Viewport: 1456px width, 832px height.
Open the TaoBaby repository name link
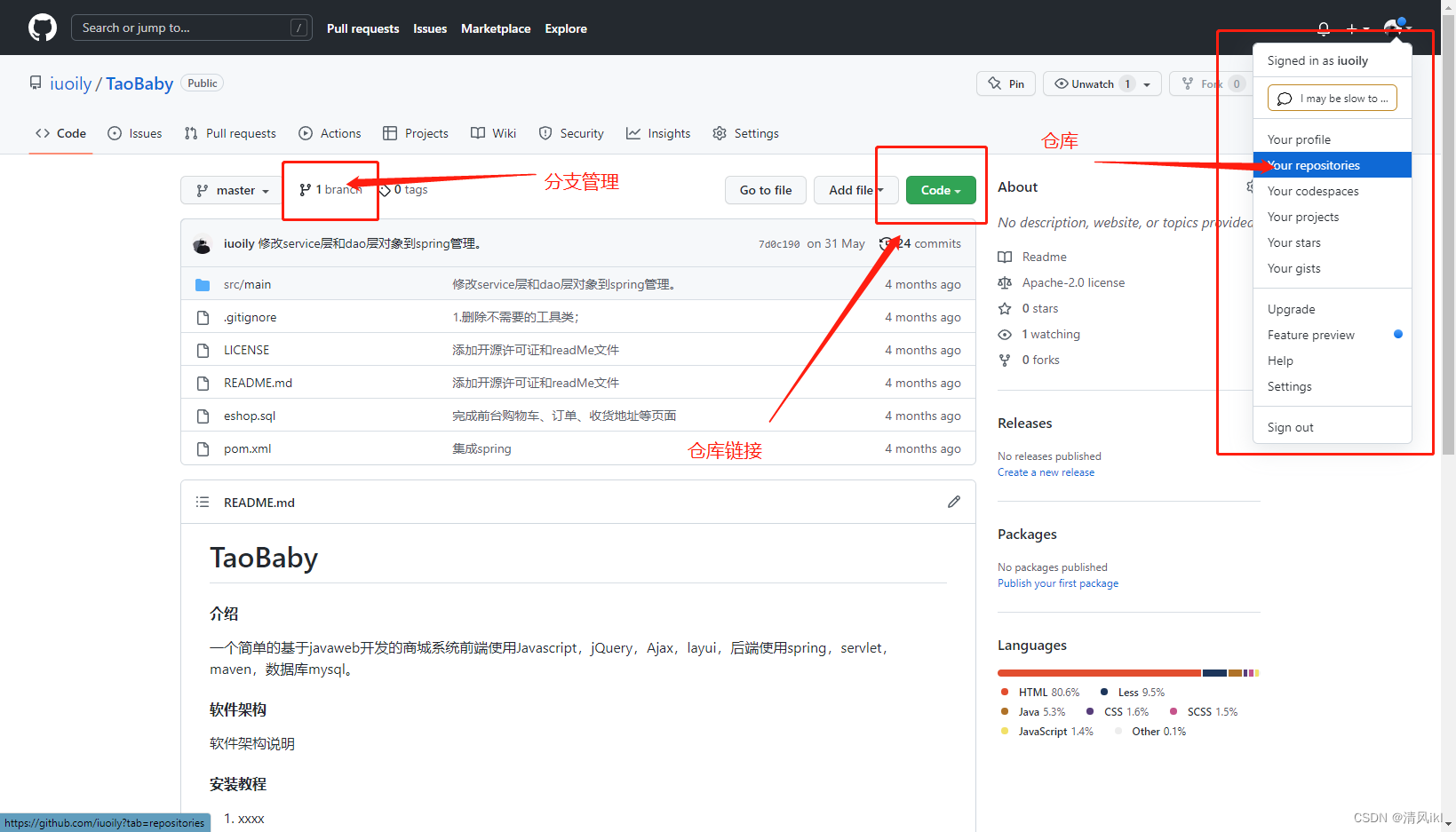click(139, 83)
